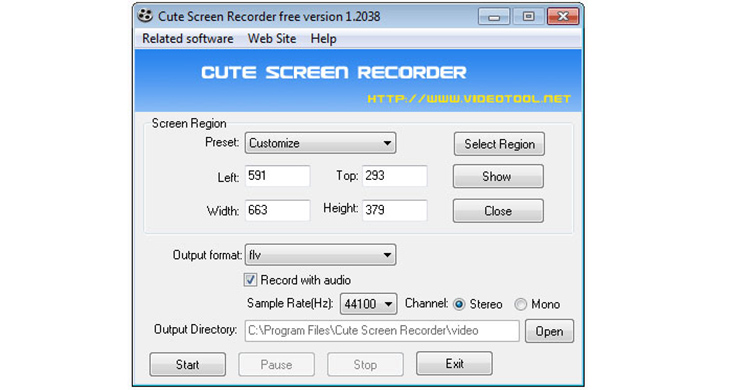Click the Start recording button
This screenshot has width=730, height=390.
pos(188,364)
